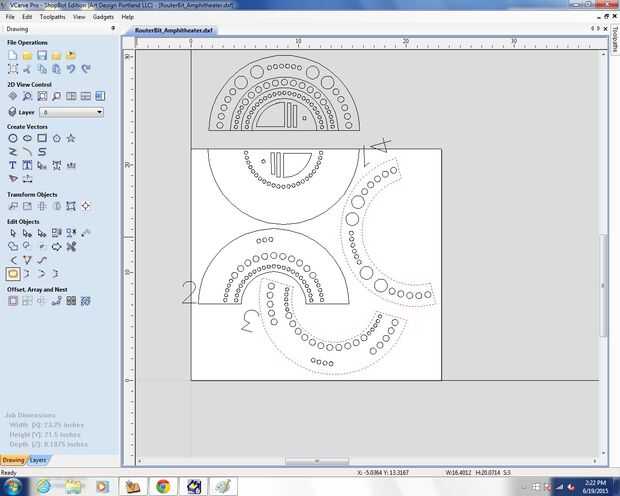Screen dimensions: 620x496
Task: Click the highlighted fillet tool icon
Action: tap(13, 274)
